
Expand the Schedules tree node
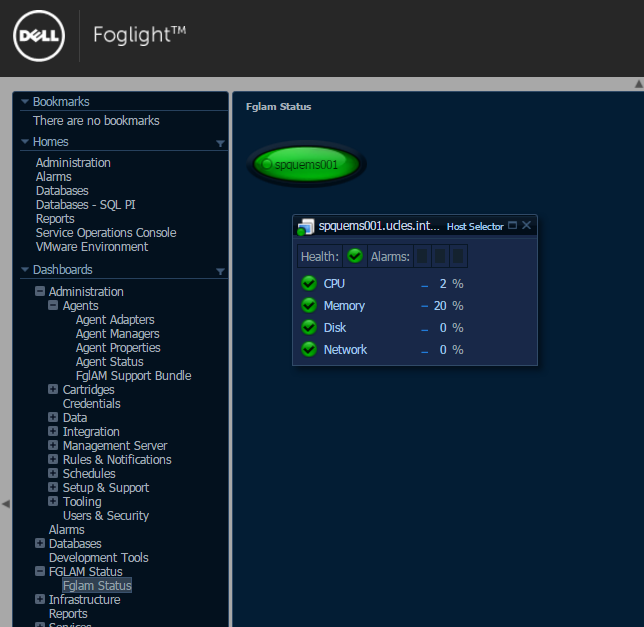coord(53,473)
